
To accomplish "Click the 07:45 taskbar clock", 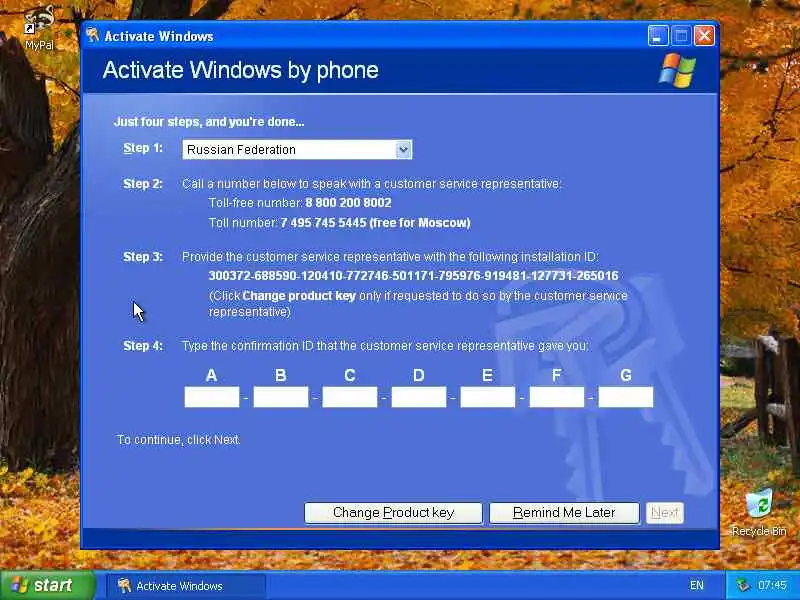I will pyautogui.click(x=772, y=585).
